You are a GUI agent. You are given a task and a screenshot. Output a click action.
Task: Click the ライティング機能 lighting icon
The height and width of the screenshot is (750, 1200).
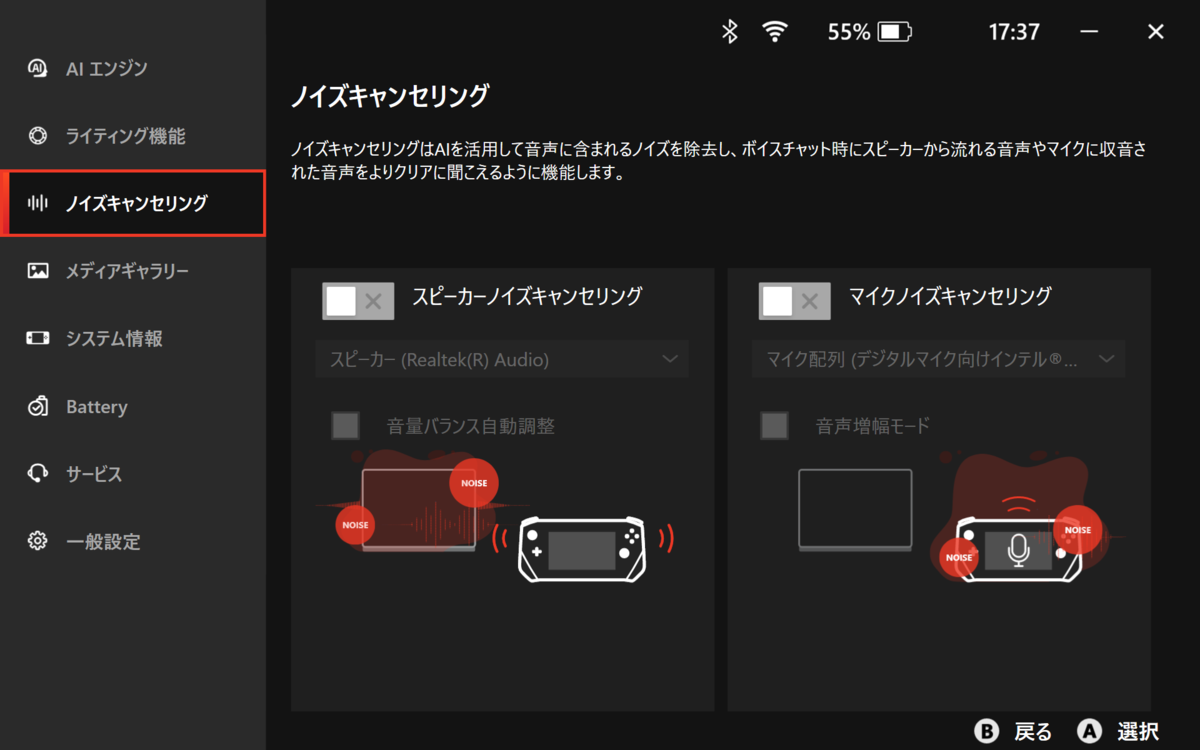(38, 136)
